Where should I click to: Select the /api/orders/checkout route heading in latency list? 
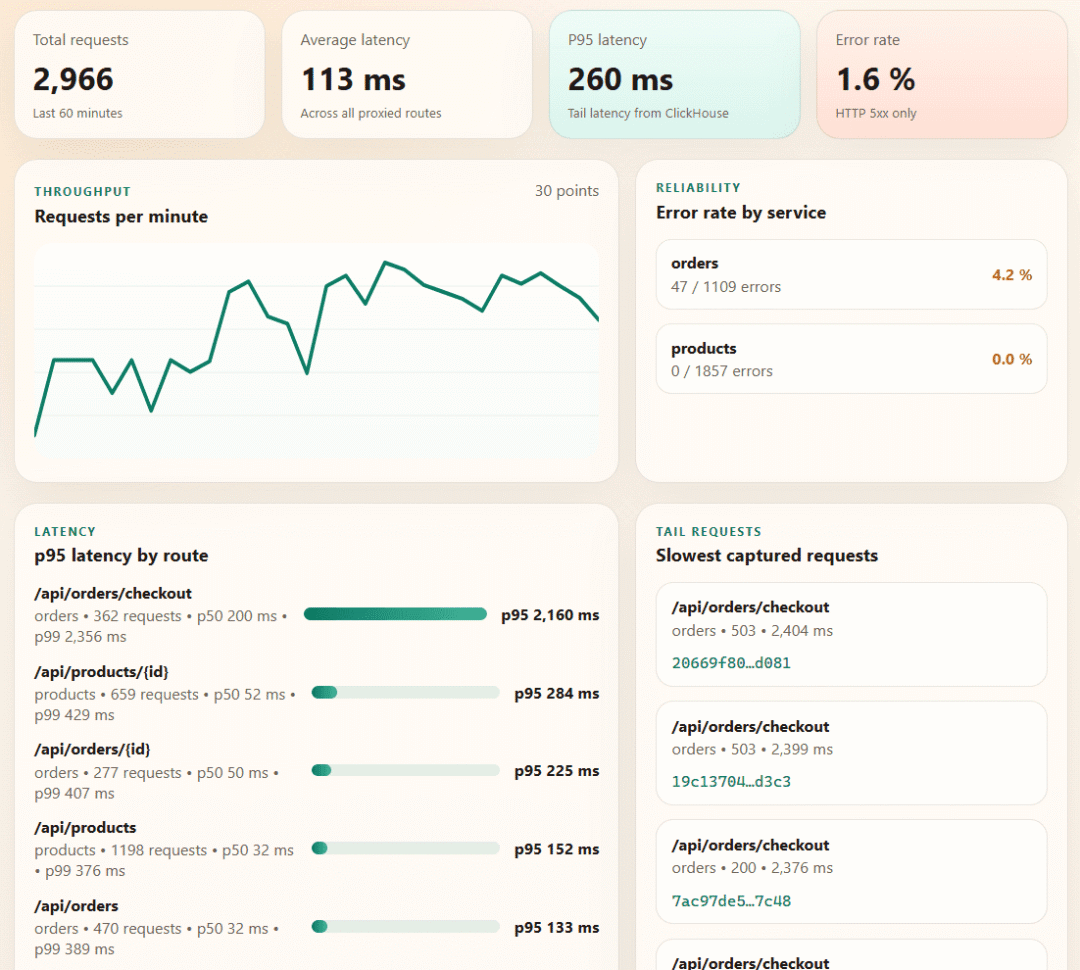[x=113, y=593]
